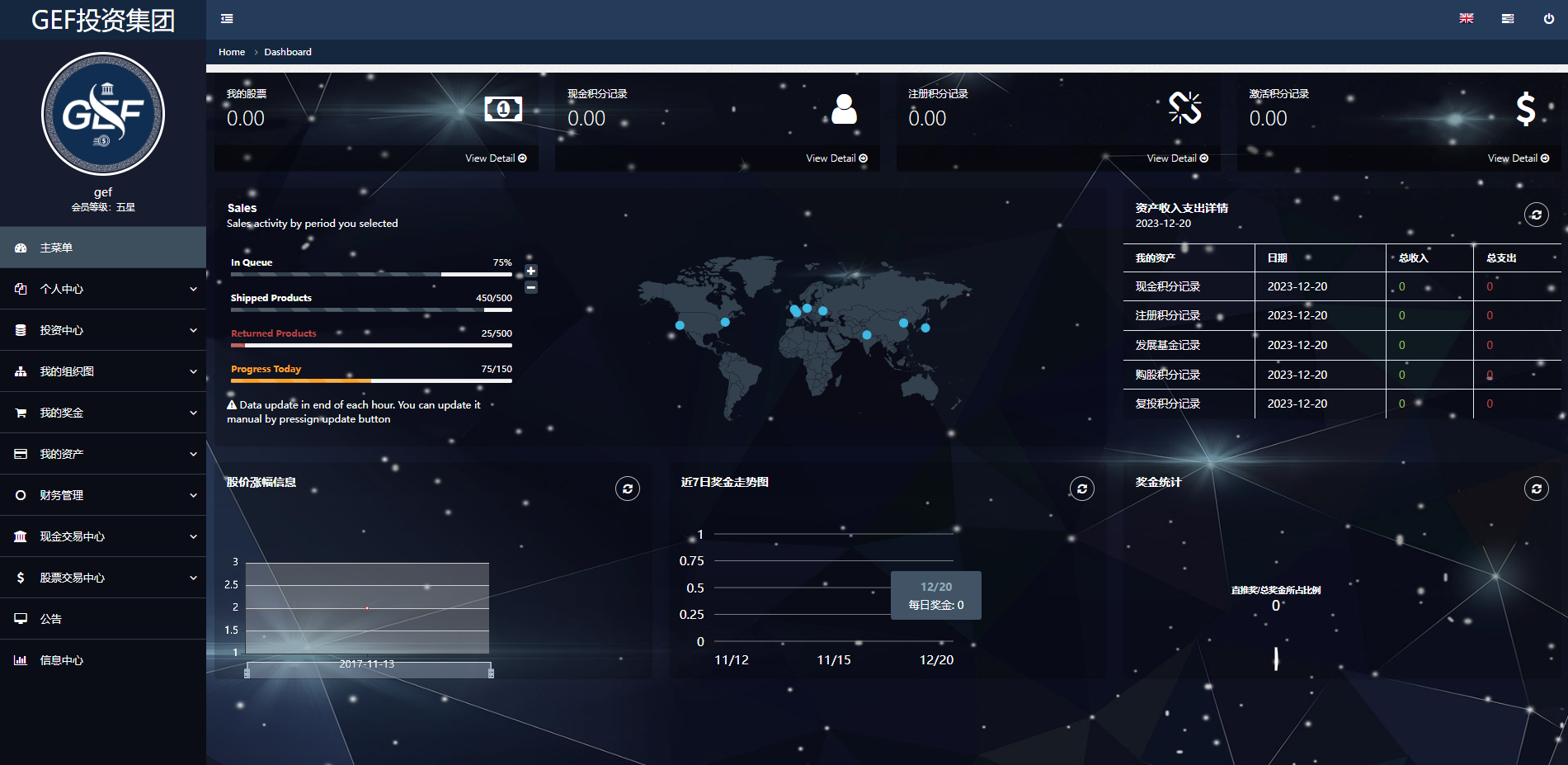
Task: Click the card icon beside 我的资产
Action: [21, 454]
